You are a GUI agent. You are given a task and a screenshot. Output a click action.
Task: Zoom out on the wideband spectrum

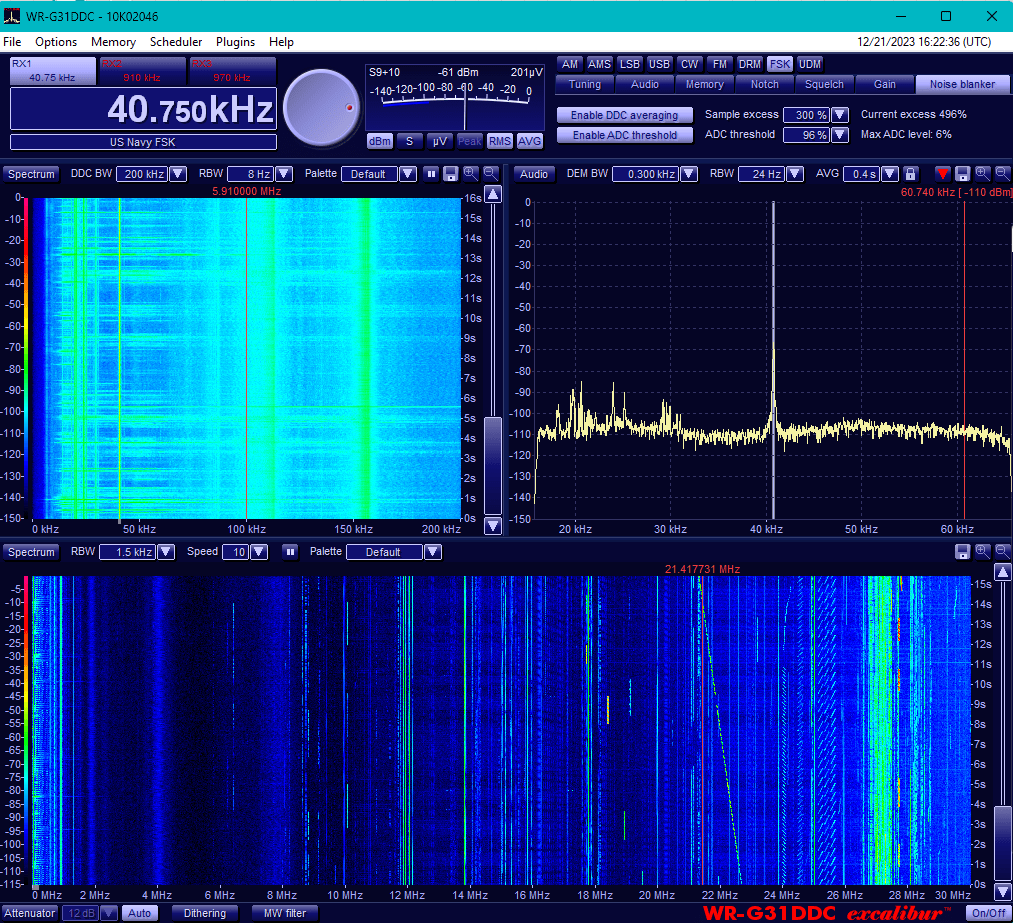[x=1003, y=552]
